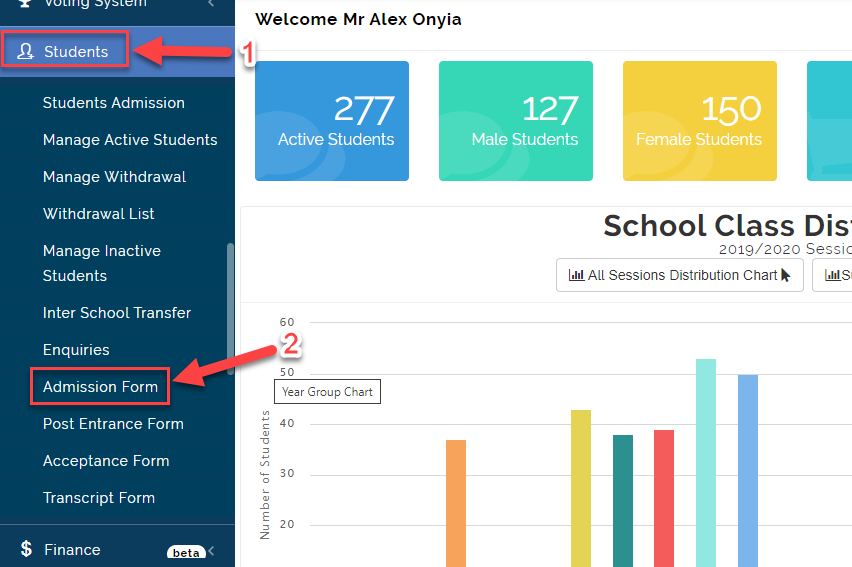Open Post Entrance Form
The width and height of the screenshot is (852, 567).
tap(113, 423)
